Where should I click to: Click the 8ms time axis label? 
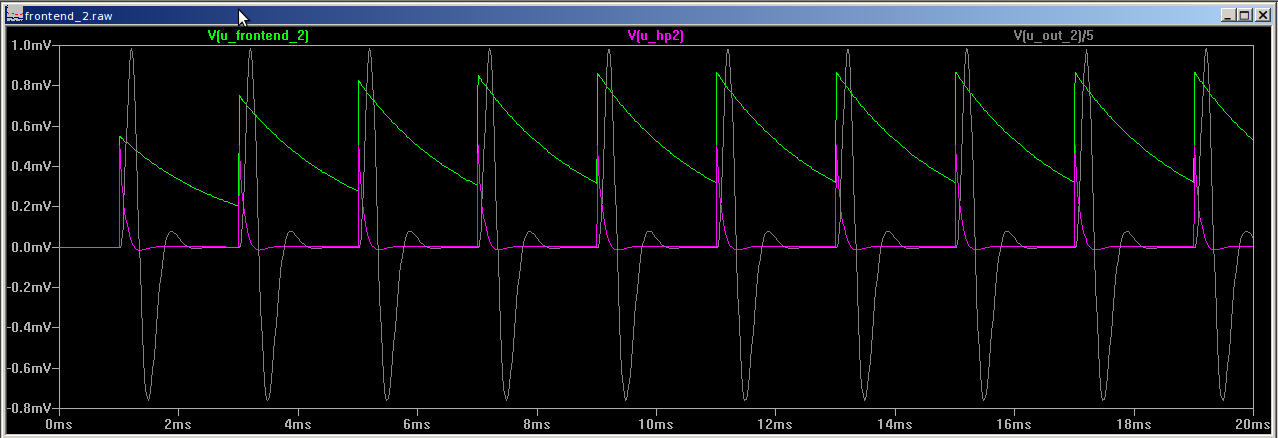pyautogui.click(x=537, y=423)
